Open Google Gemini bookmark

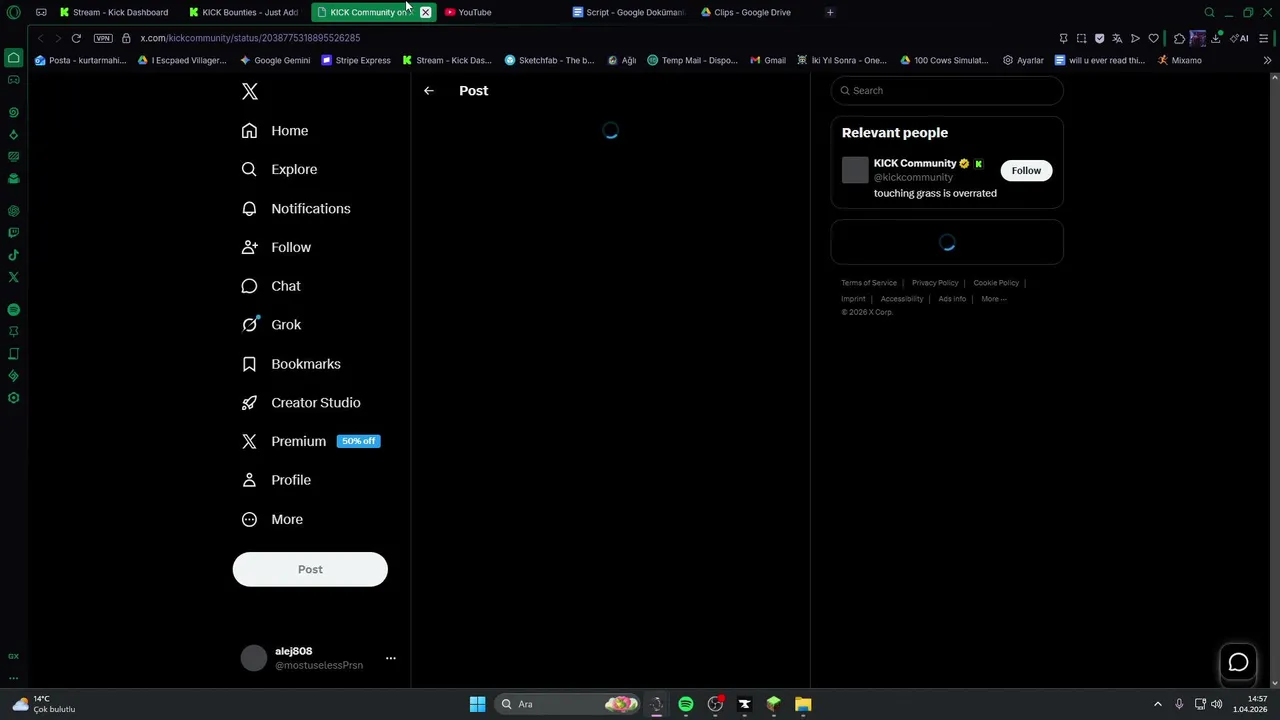point(275,60)
